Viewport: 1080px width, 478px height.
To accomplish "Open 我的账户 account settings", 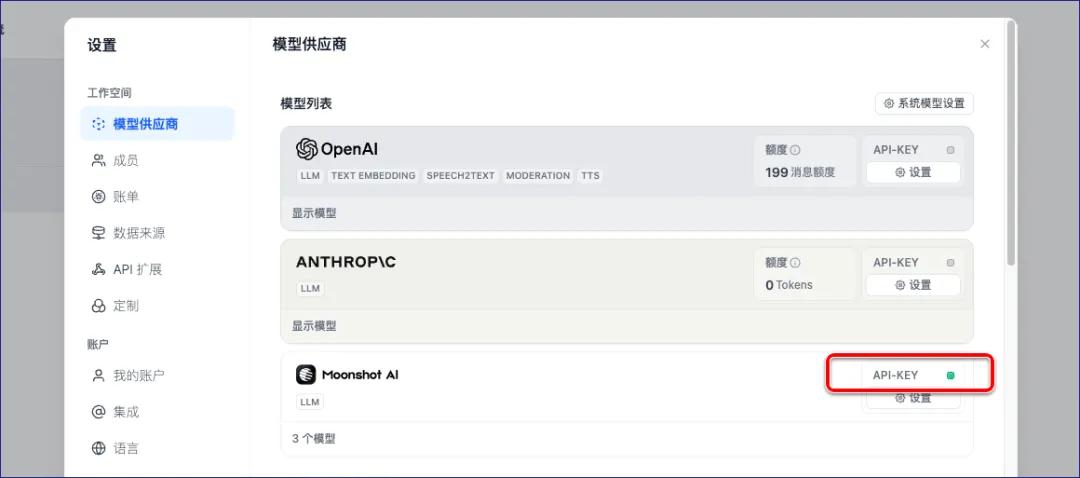I will 138,376.
